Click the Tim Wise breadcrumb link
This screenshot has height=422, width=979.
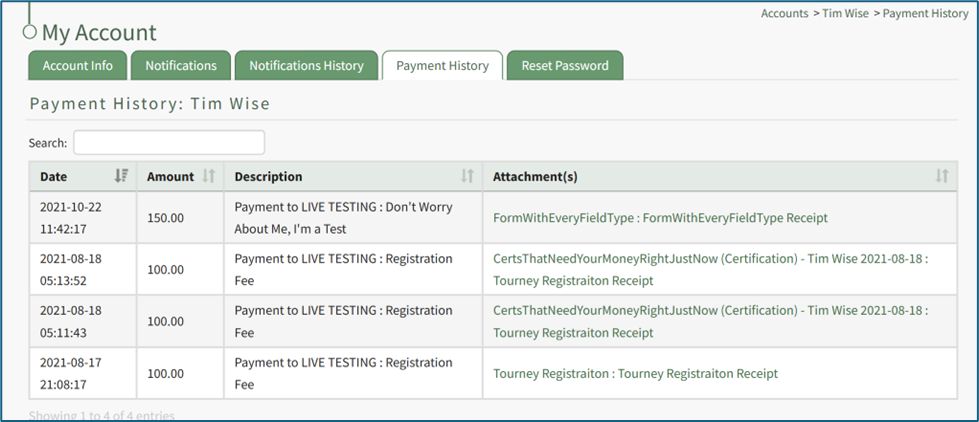[x=845, y=13]
